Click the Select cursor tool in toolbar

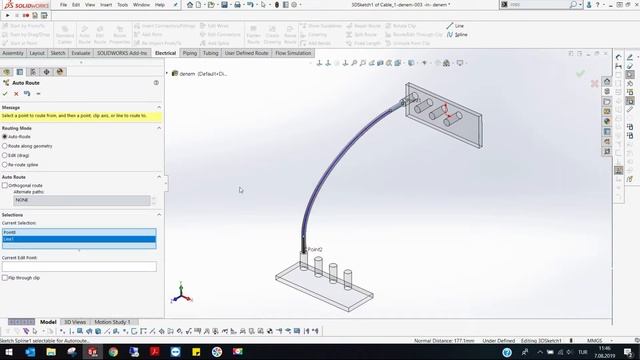point(263,5)
